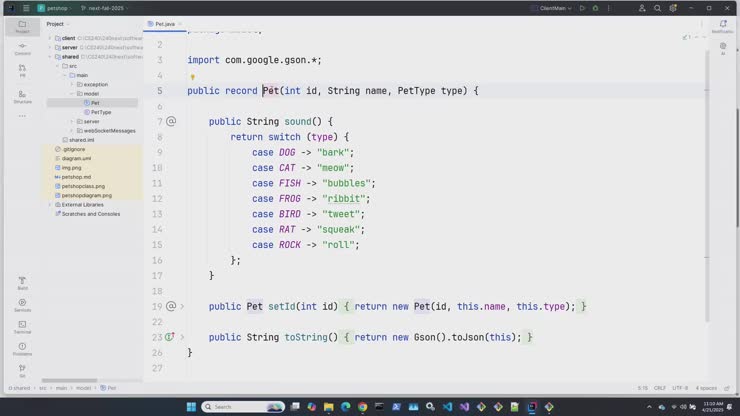Screen dimensions: 740x416
Task: Click the 4 spaces indent widget
Action: coord(706,388)
